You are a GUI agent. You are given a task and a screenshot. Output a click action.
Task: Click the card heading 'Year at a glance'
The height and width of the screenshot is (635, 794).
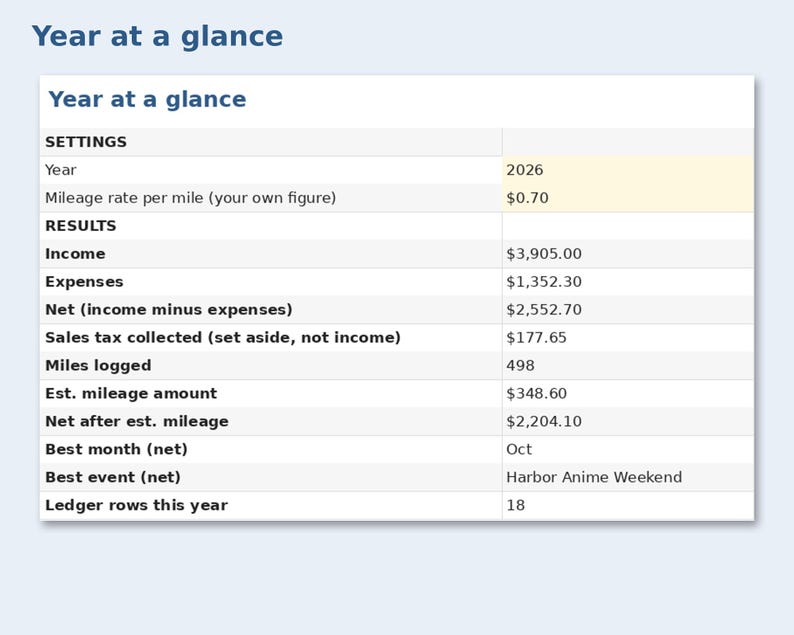147,99
